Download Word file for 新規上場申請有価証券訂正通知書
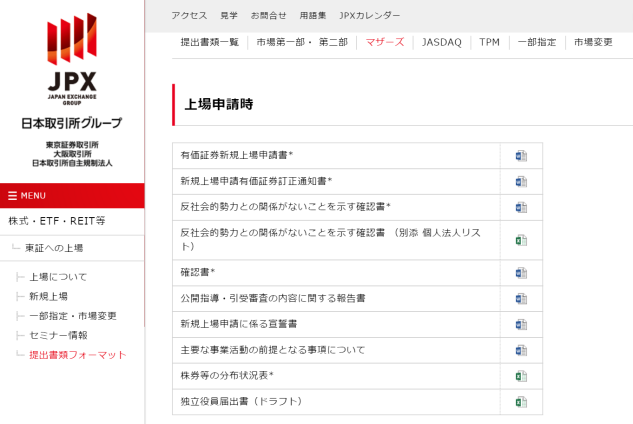Screen dimensions: 633x424 [520, 182]
